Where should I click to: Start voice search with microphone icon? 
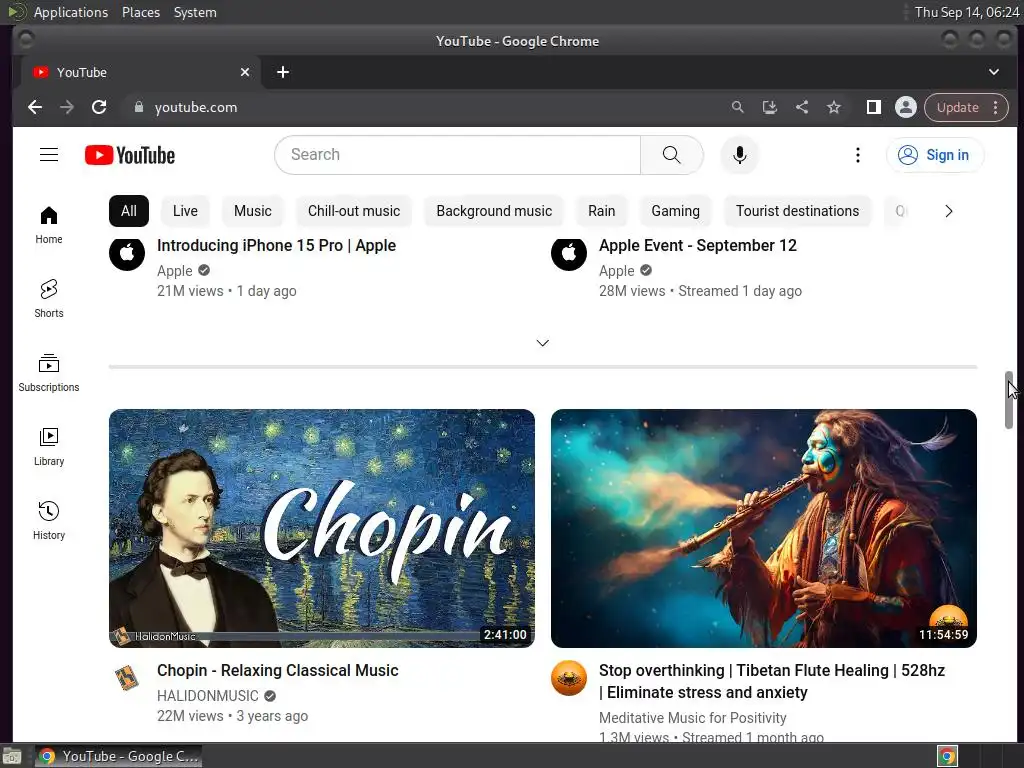point(739,155)
